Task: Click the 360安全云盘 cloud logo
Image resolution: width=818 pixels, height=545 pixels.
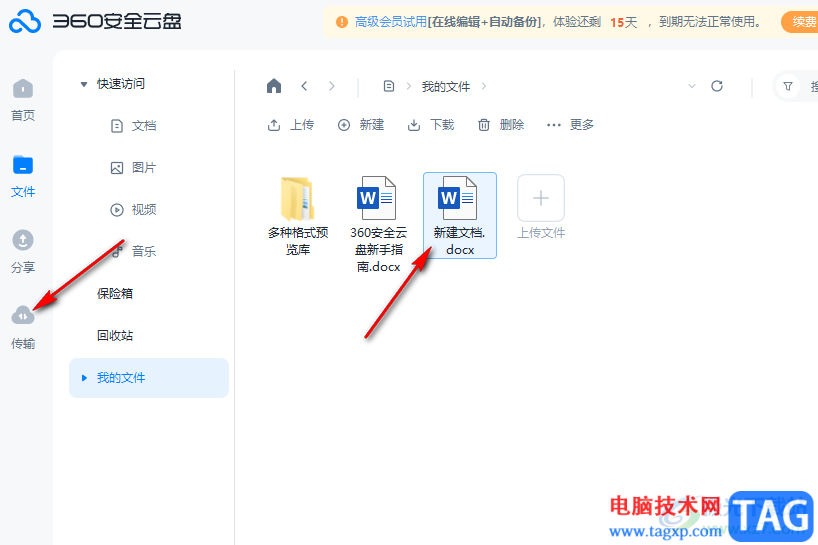Action: coord(25,21)
